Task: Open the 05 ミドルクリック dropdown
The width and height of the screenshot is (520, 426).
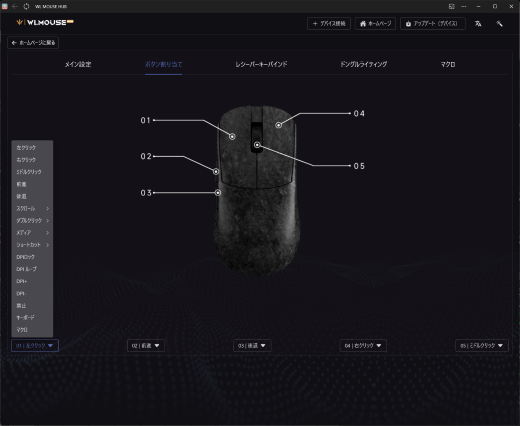Action: tap(482, 346)
